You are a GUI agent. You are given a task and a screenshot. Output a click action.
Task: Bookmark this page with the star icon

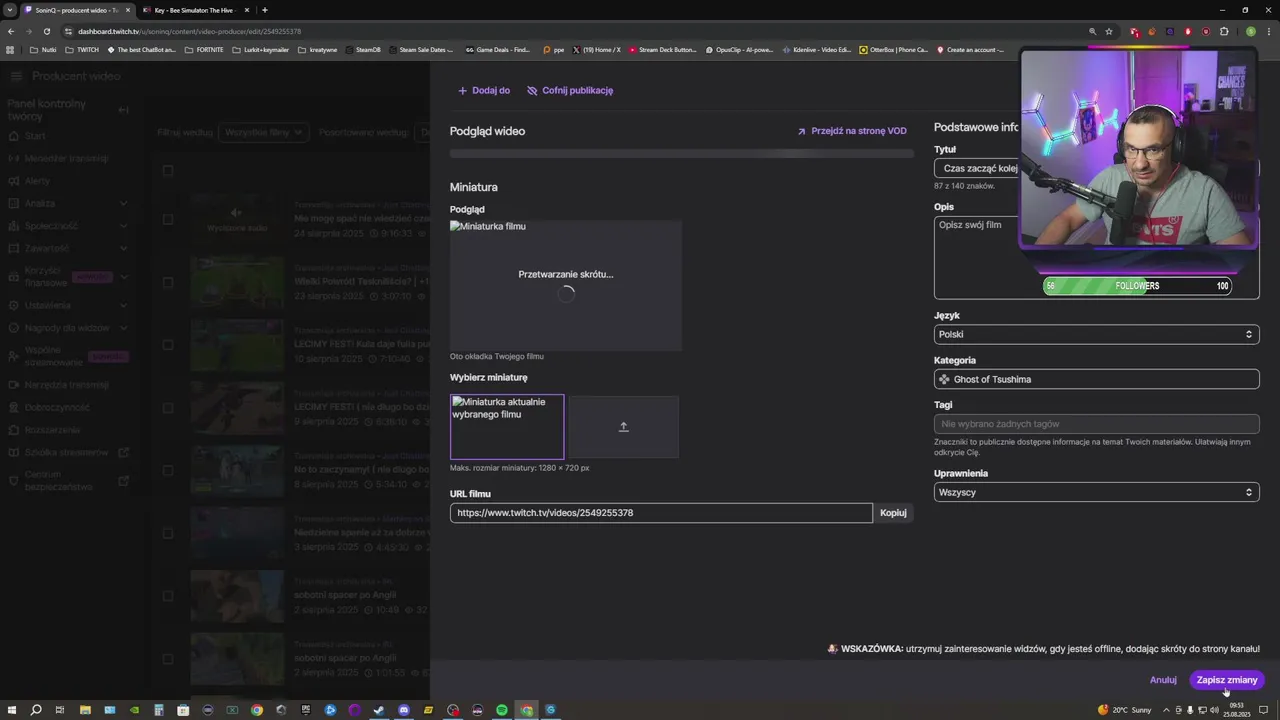pos(1109,31)
